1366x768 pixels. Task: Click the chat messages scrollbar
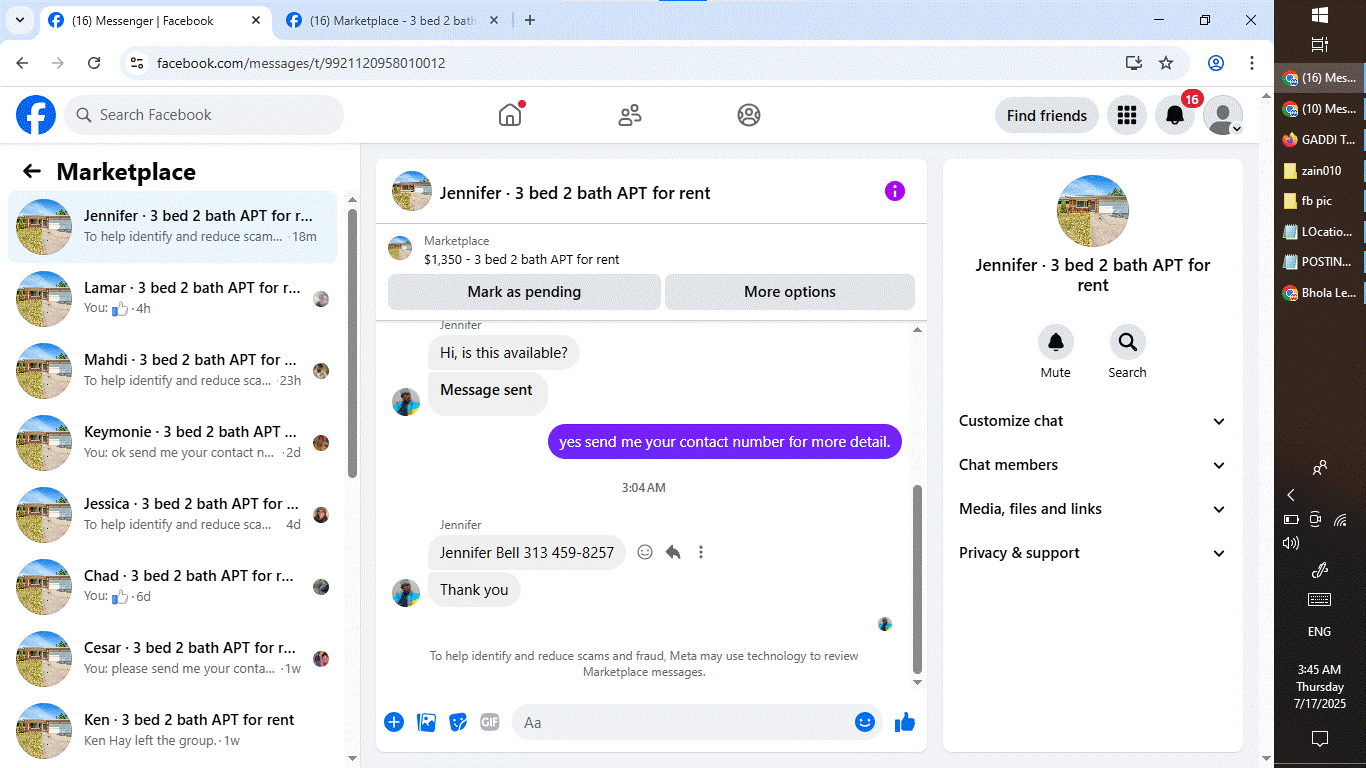coord(918,580)
